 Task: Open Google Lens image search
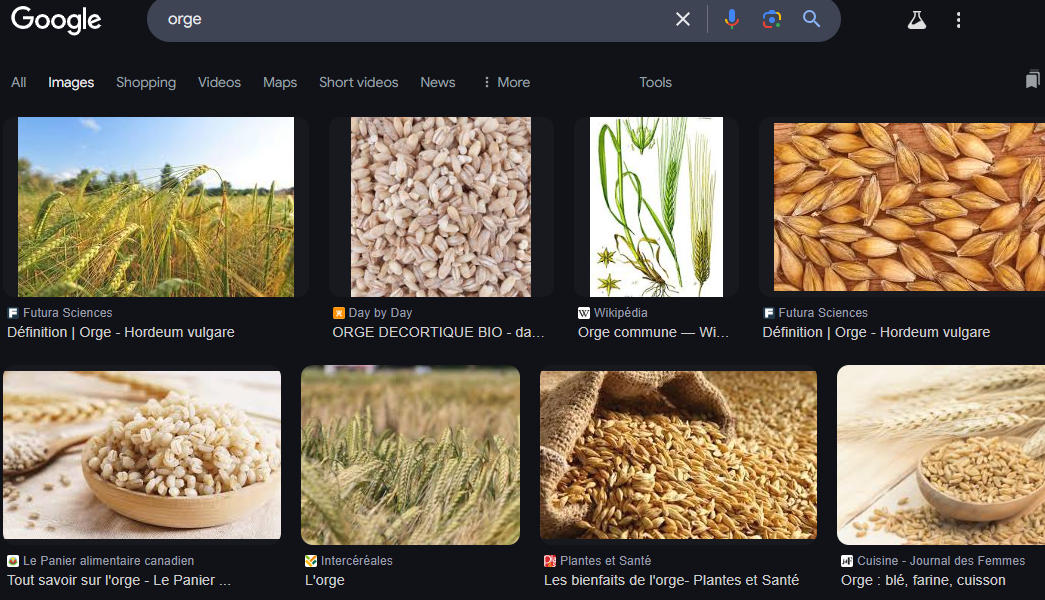pos(771,19)
